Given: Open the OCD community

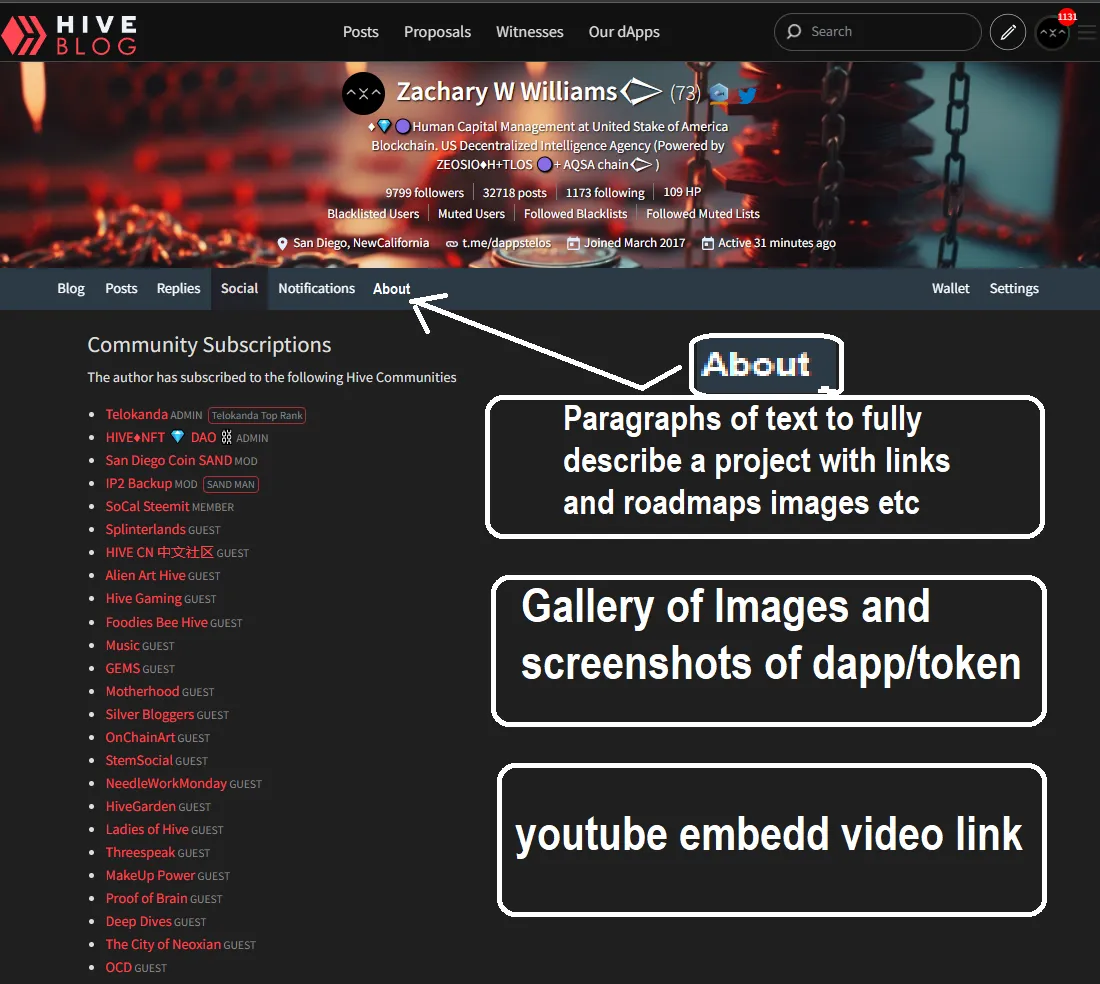Looking at the screenshot, I should click(x=119, y=968).
